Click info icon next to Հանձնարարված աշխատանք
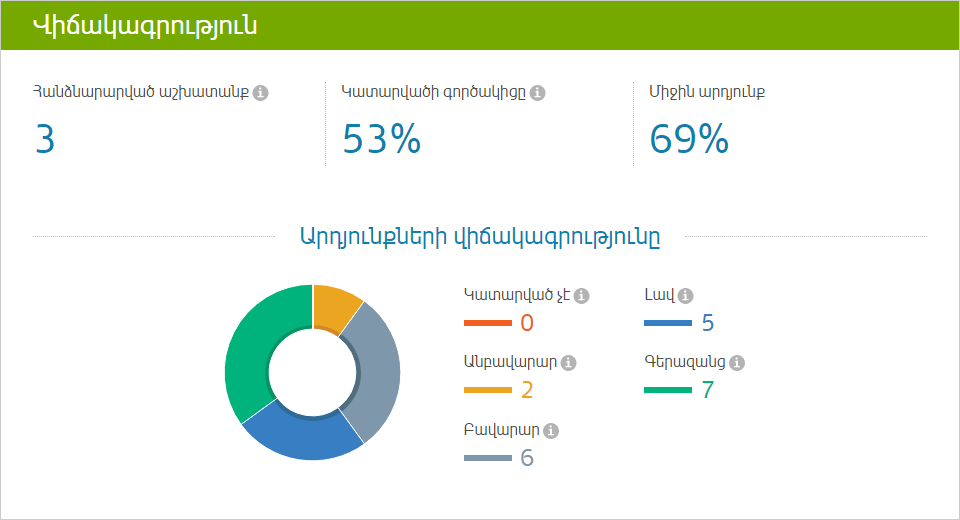Viewport: 960px width, 520px height. (x=260, y=92)
